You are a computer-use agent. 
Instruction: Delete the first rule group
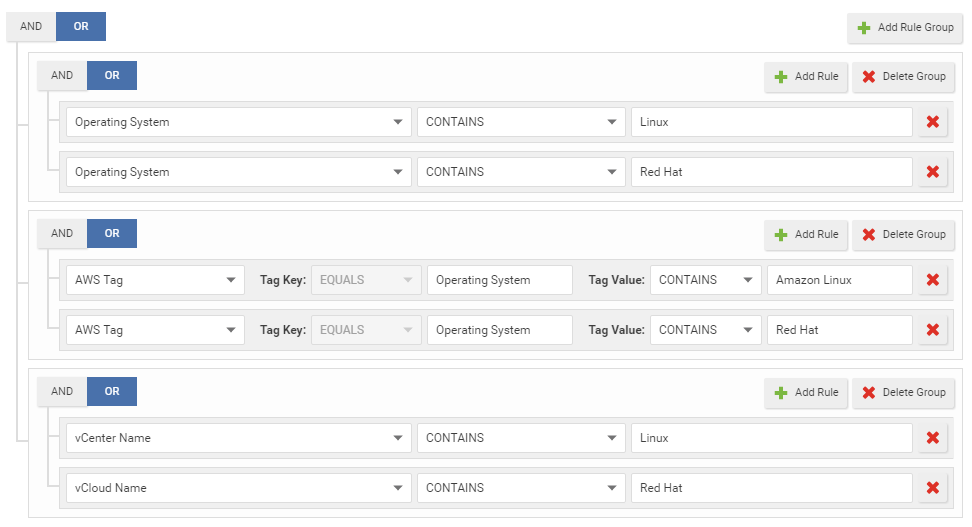pyautogui.click(x=903, y=76)
